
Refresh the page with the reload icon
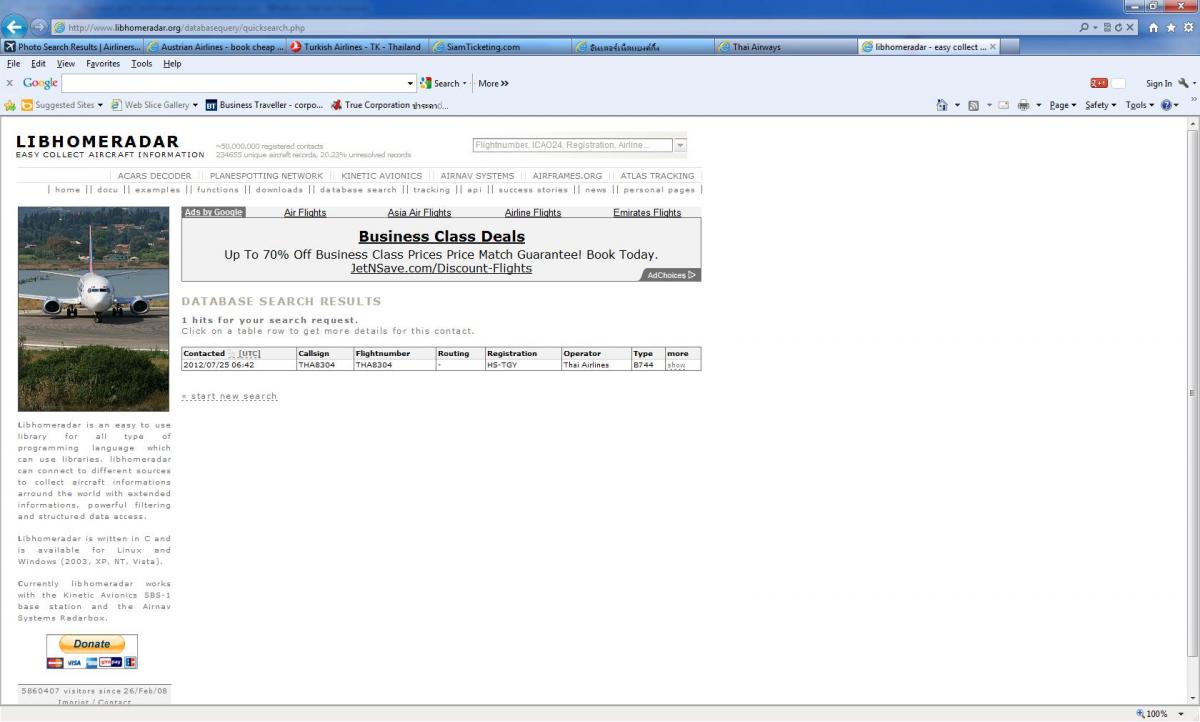tap(1118, 28)
